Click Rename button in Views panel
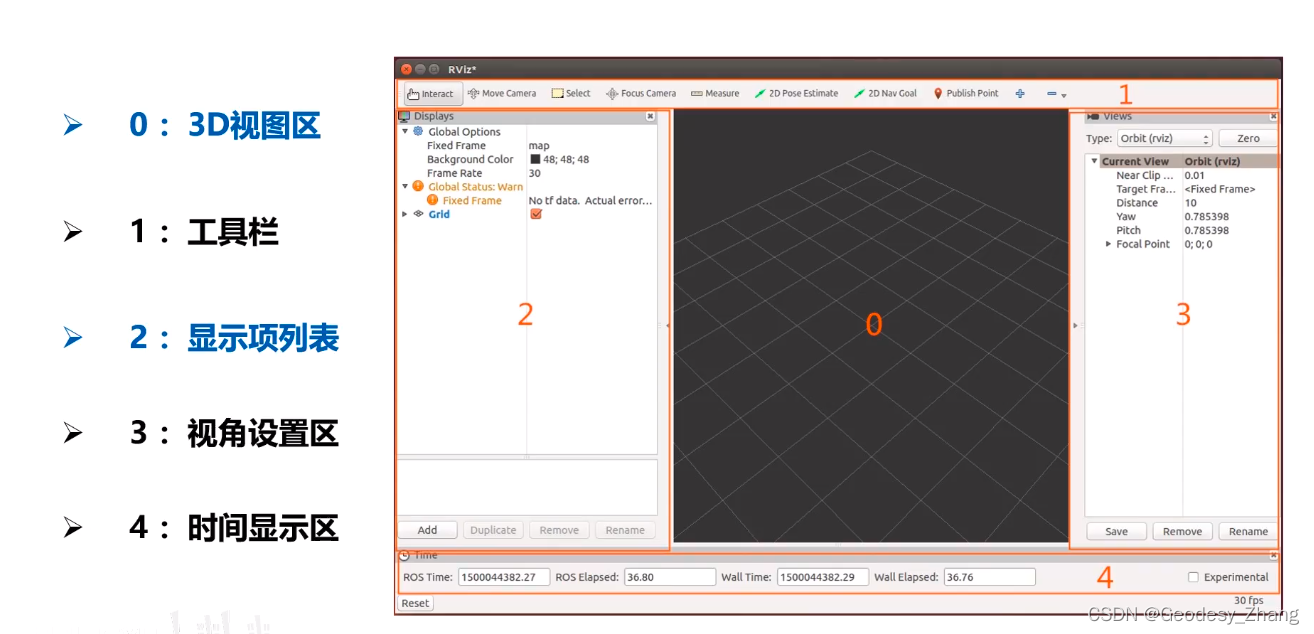Viewport: 1314px width, 634px height. [x=1248, y=531]
